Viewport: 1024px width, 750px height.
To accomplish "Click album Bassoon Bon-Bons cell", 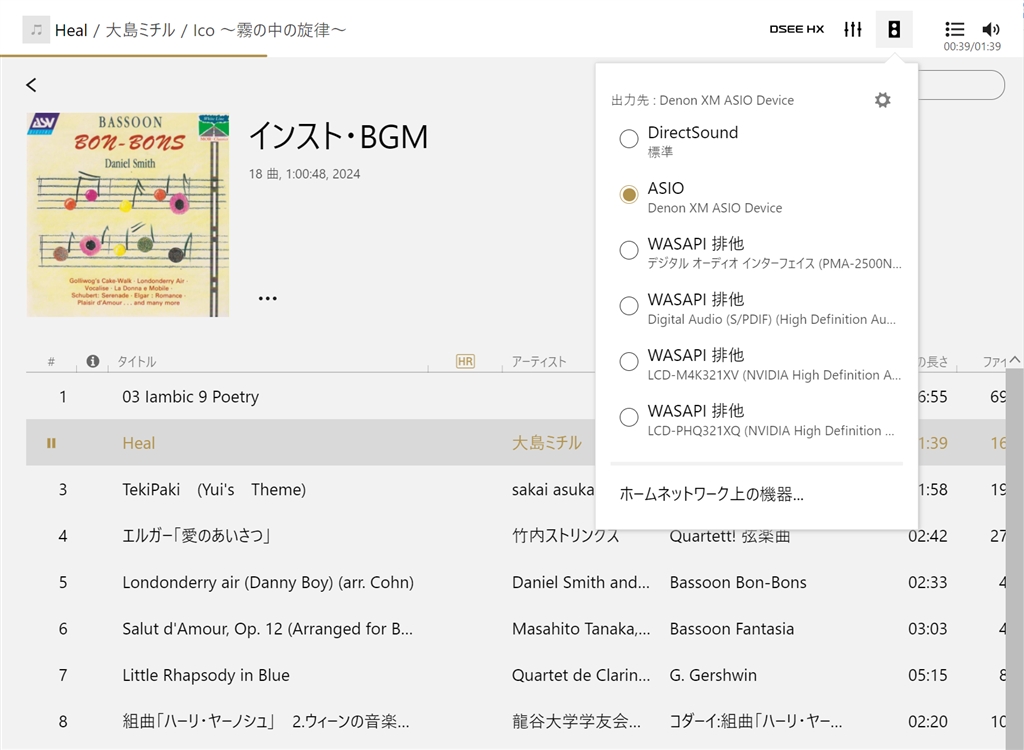I will point(738,582).
